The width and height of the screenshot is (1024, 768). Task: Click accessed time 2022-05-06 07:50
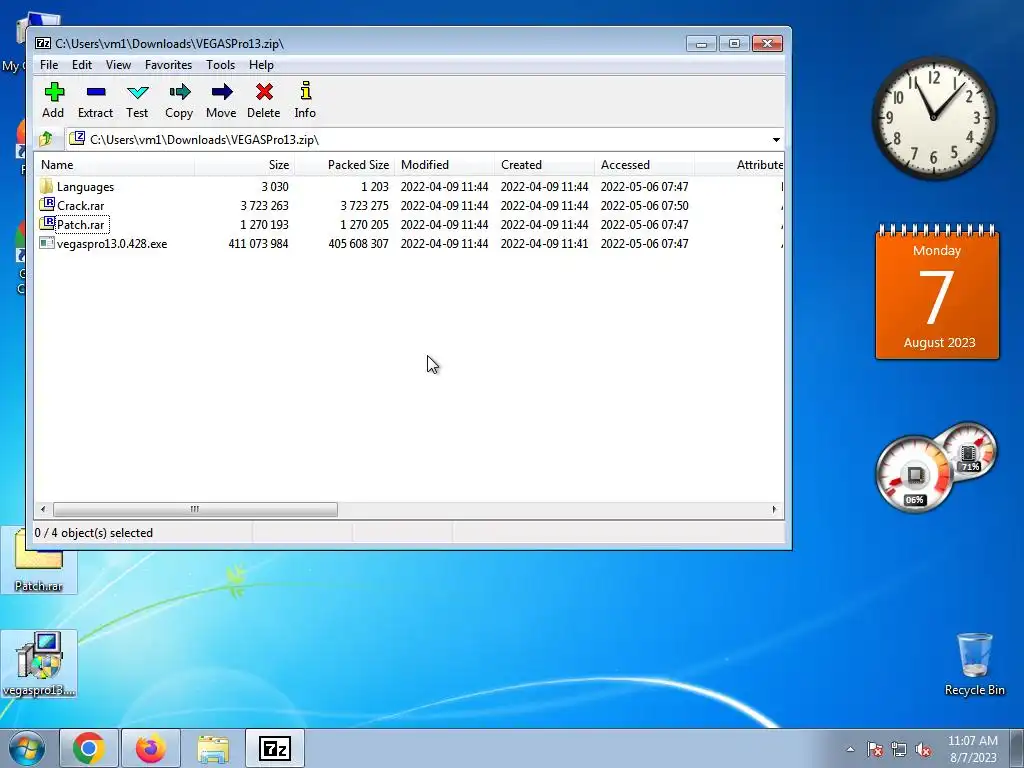645,206
